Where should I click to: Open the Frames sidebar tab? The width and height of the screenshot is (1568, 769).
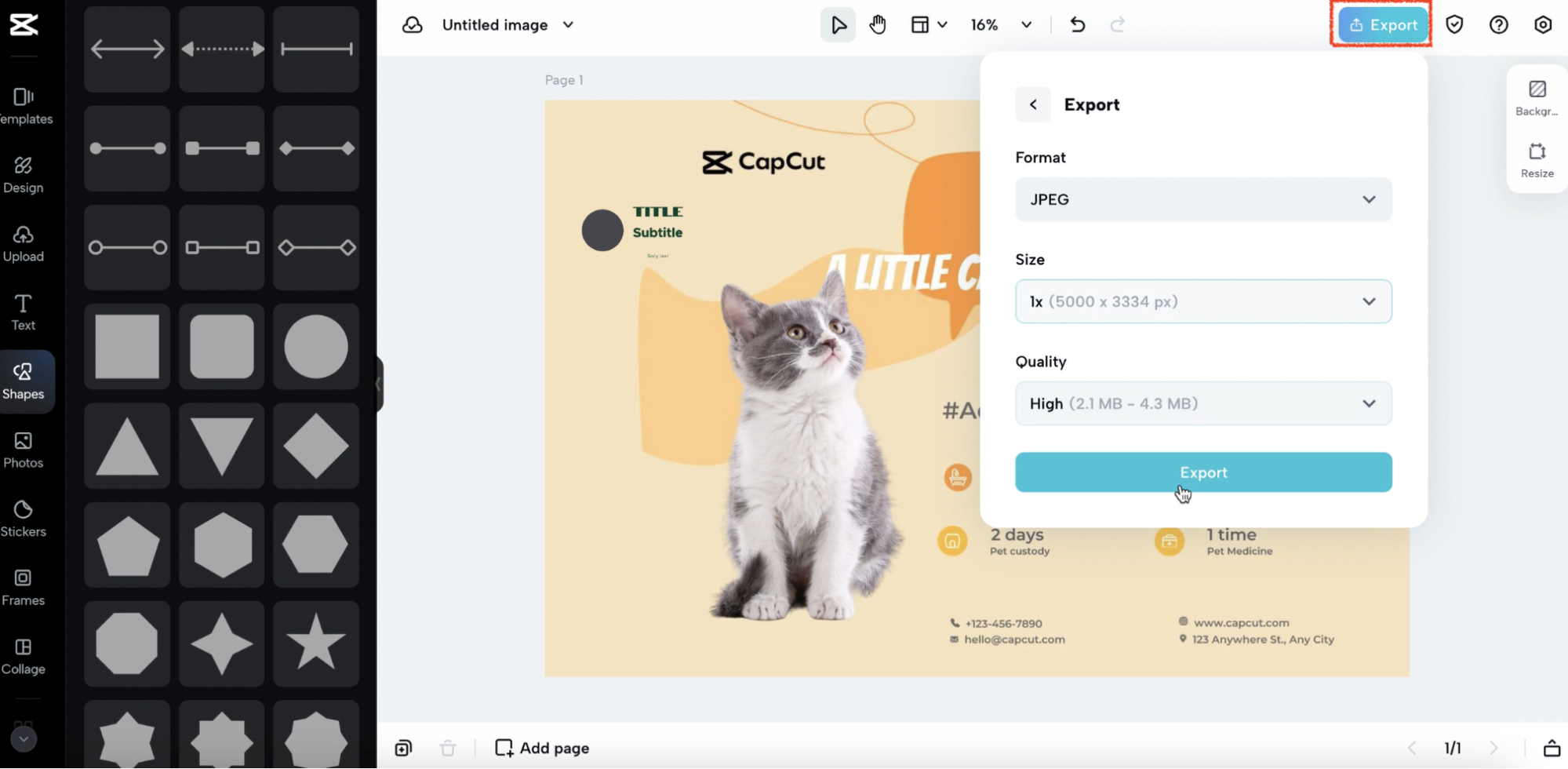[x=24, y=588]
